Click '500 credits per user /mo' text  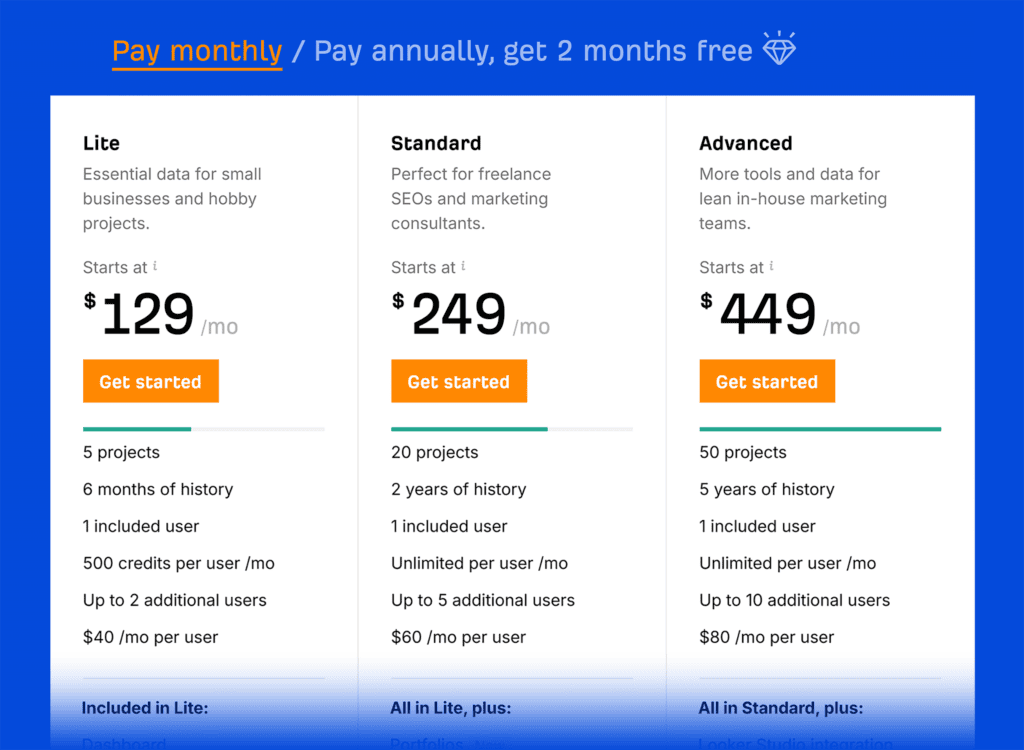pyautogui.click(x=179, y=563)
